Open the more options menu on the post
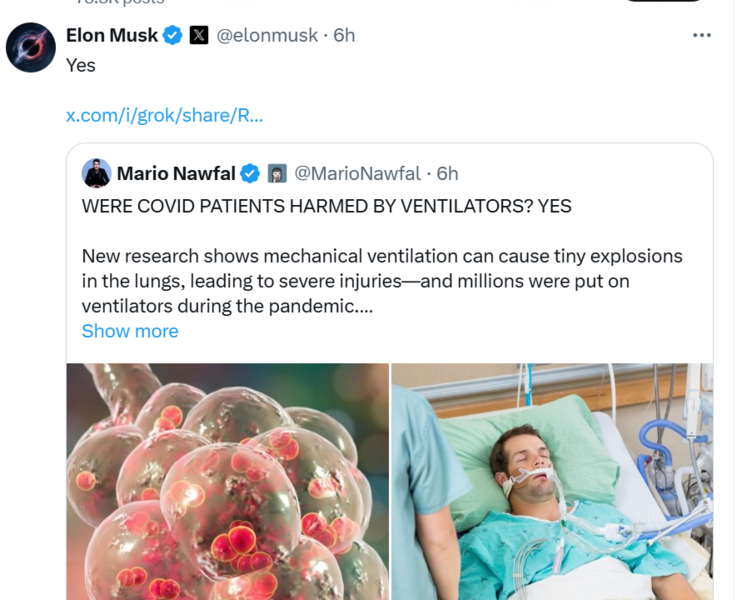 pos(702,35)
